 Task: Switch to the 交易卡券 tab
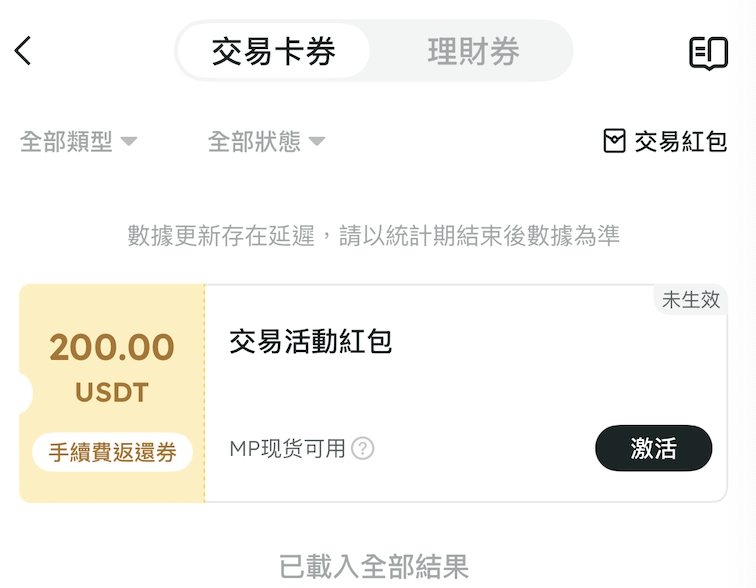(x=273, y=51)
